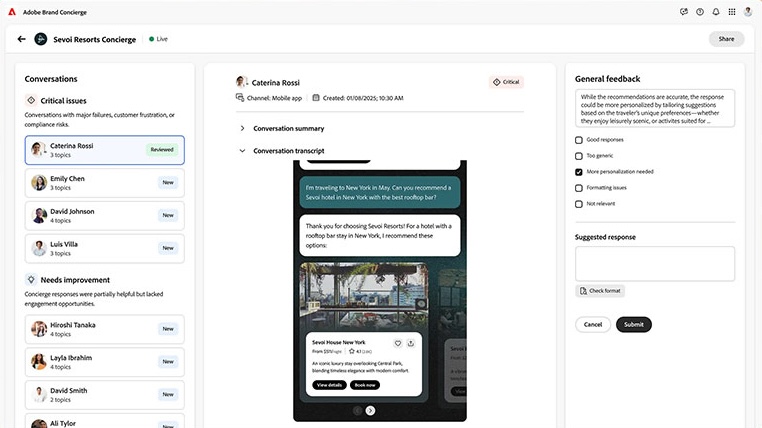Click Book now on Sevoi House card
The image size is (762, 428).
365,385
